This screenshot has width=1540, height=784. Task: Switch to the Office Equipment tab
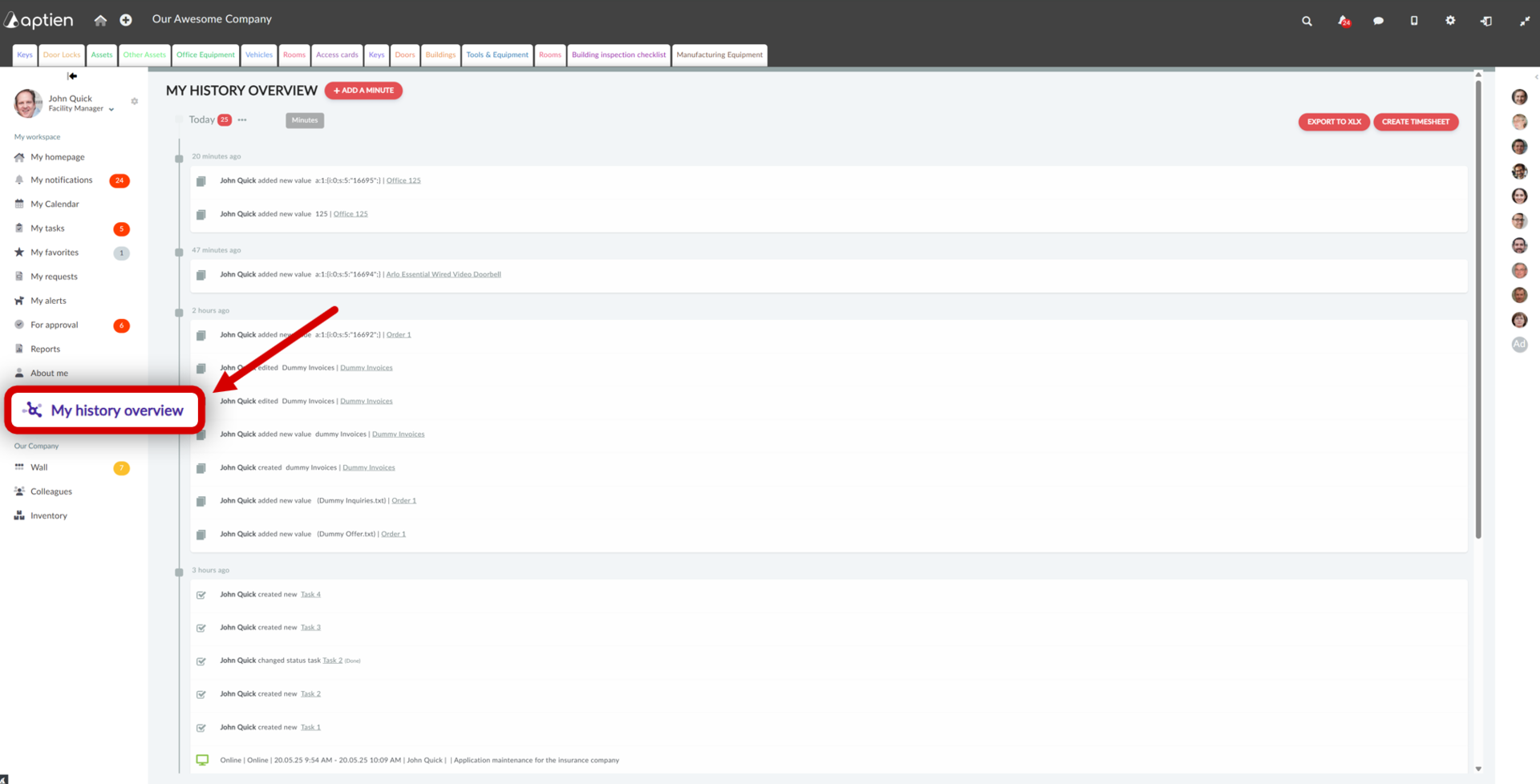(x=205, y=55)
